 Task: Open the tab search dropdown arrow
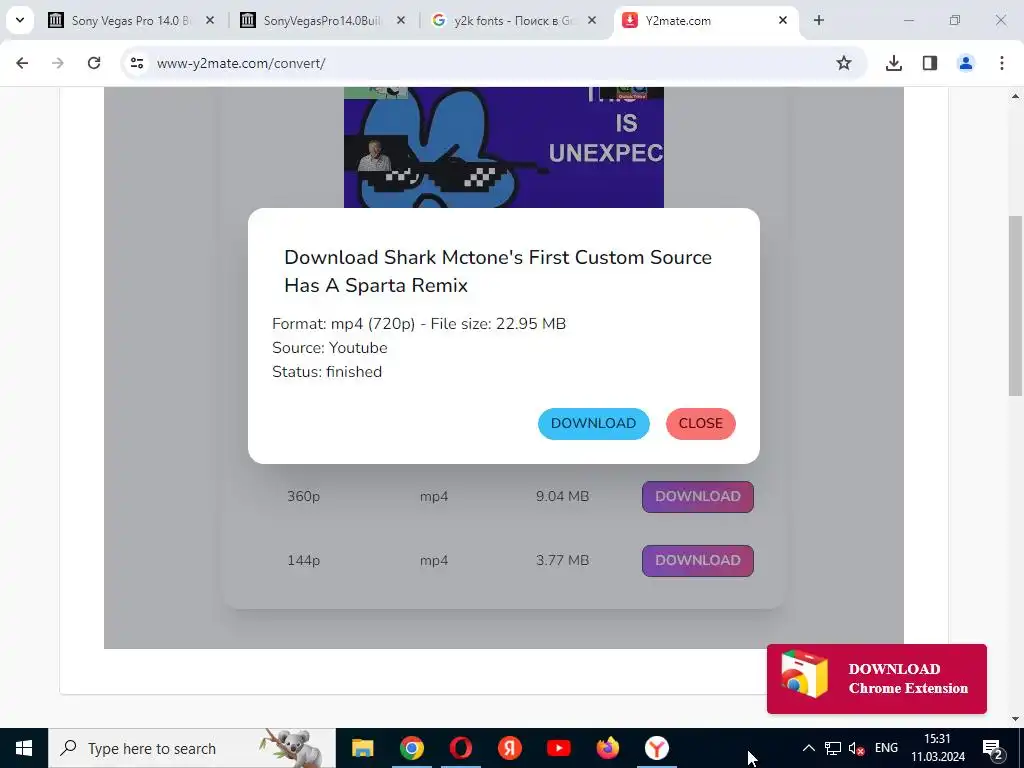(x=20, y=20)
